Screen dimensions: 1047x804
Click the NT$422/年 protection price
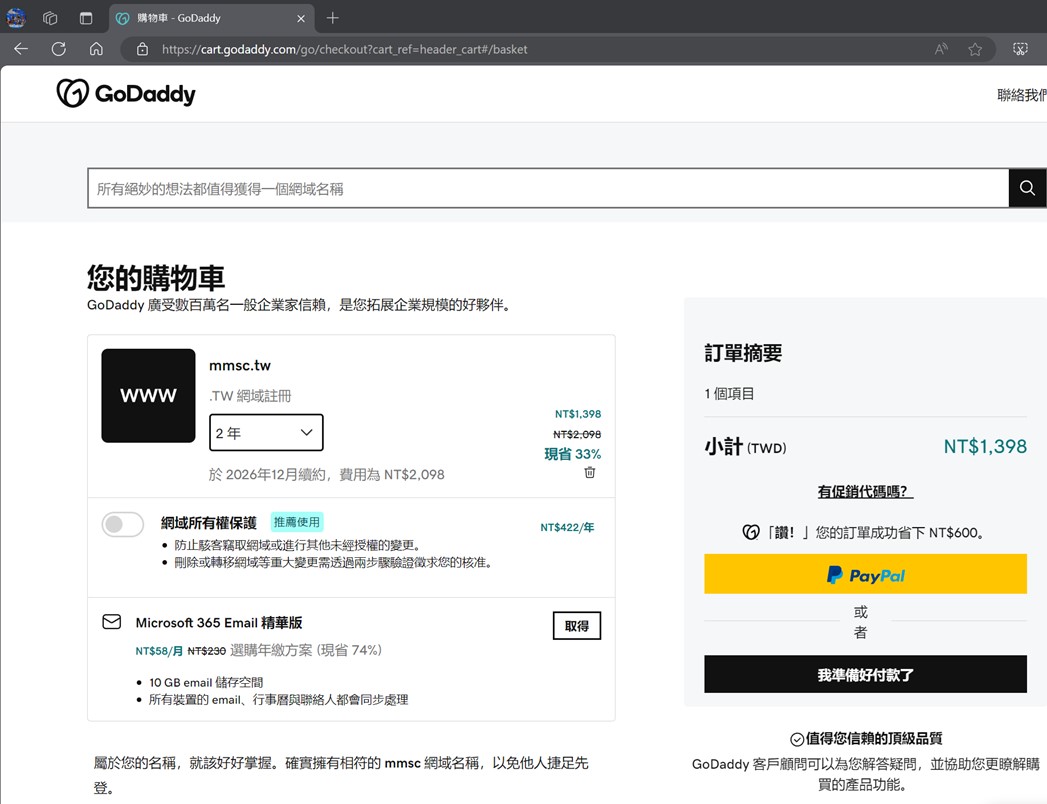pyautogui.click(x=567, y=528)
